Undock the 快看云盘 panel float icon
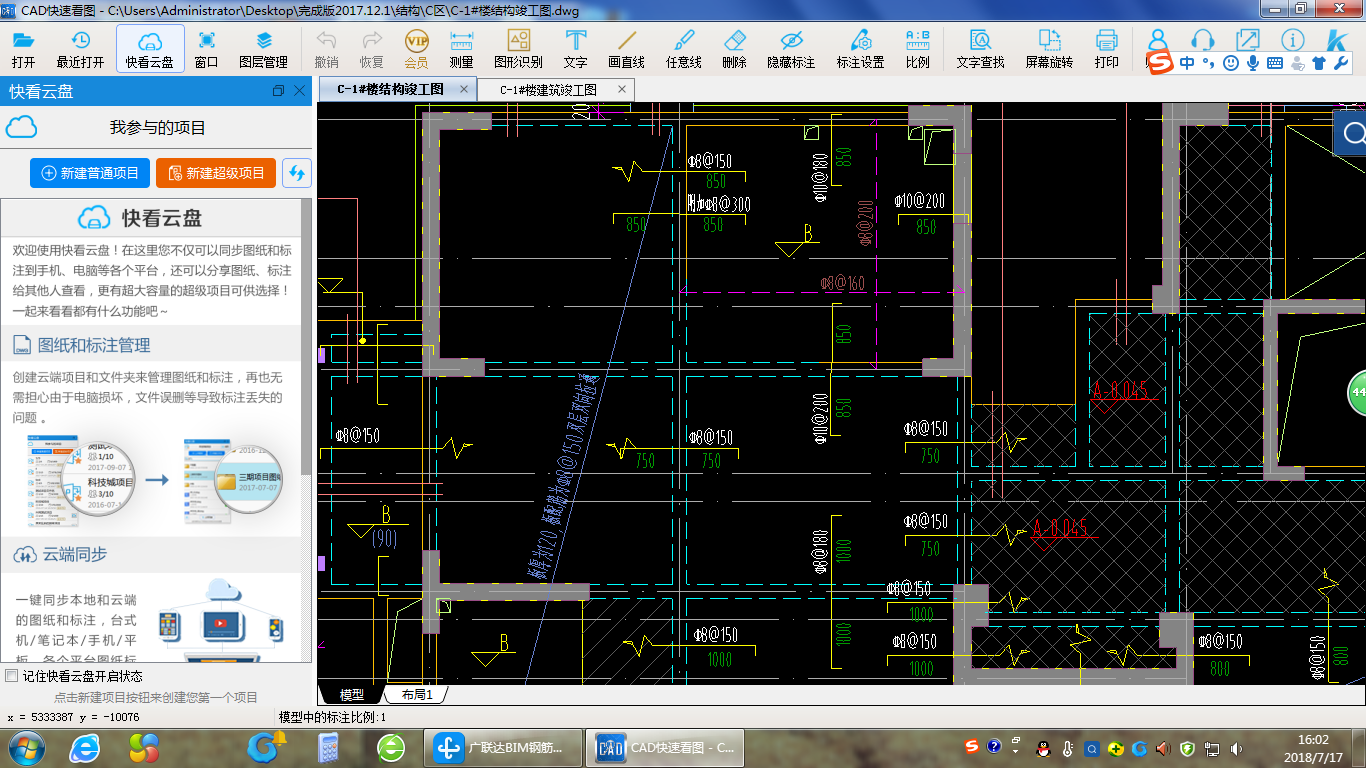This screenshot has height=768, width=1366. (278, 91)
